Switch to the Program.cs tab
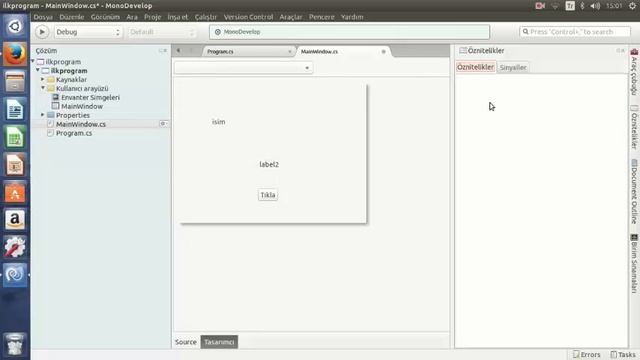The width and height of the screenshot is (640, 360). pyautogui.click(x=220, y=51)
